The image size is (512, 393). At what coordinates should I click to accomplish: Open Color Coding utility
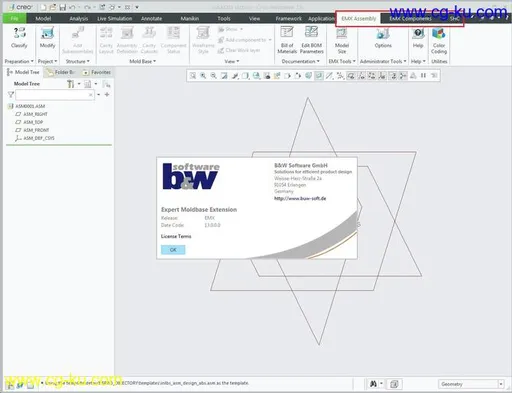(x=439, y=40)
